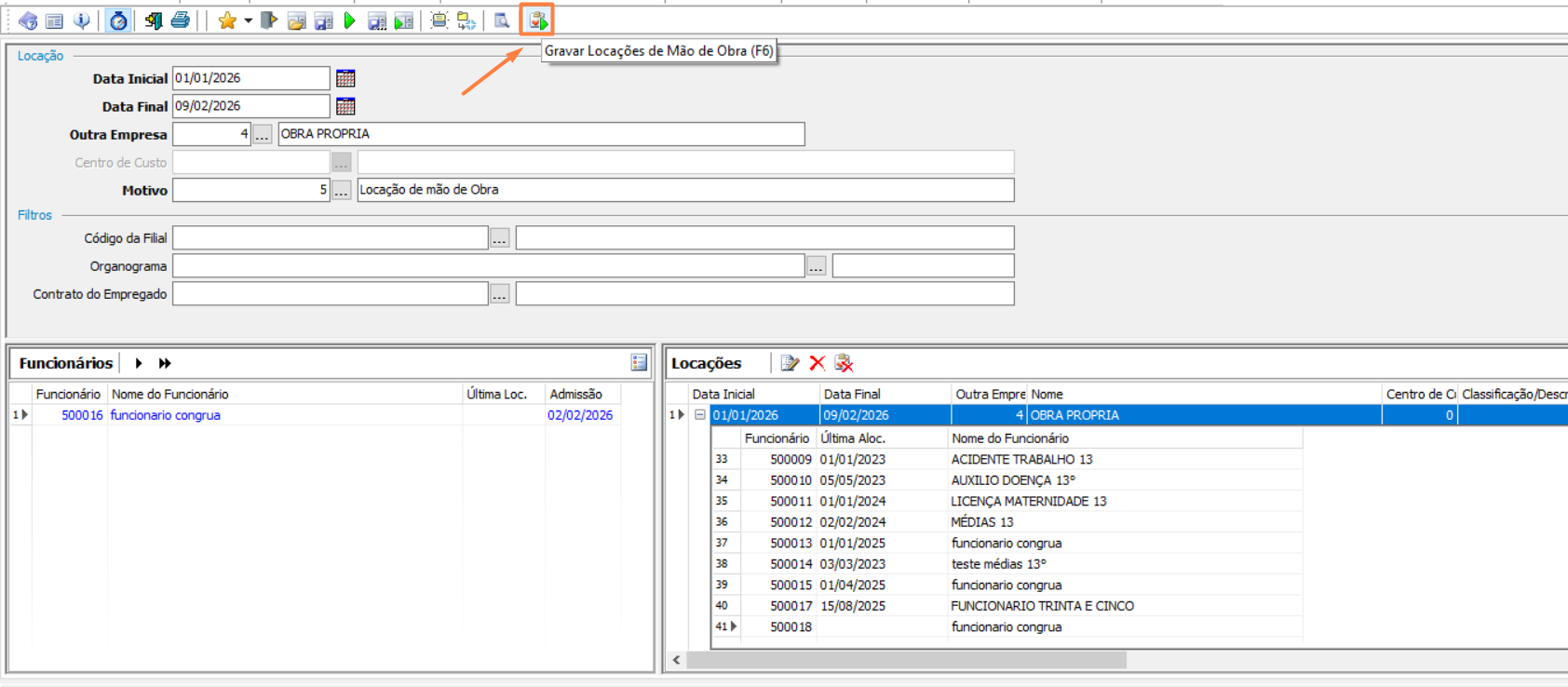
Task: Click the yellow star favorites icon
Action: [x=226, y=20]
